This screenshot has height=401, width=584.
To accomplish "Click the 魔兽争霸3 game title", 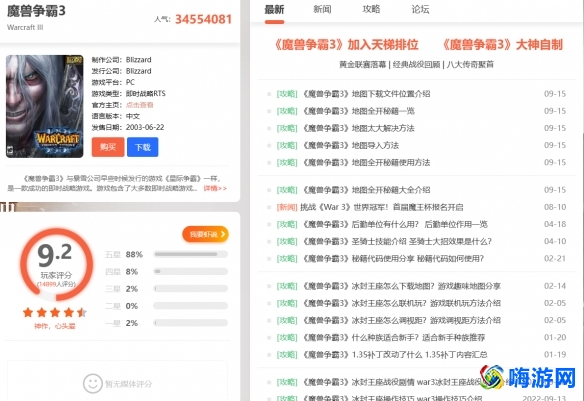I will pyautogui.click(x=36, y=11).
